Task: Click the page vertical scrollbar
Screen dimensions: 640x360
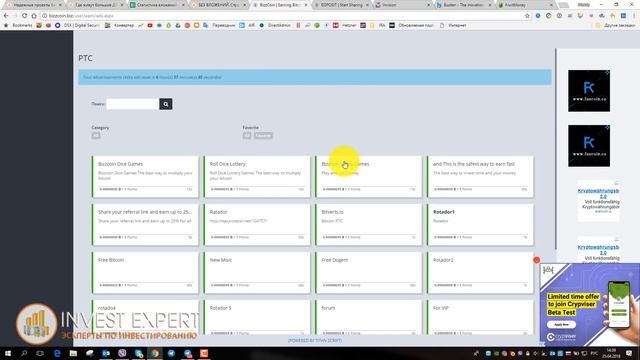Action: click(x=556, y=149)
